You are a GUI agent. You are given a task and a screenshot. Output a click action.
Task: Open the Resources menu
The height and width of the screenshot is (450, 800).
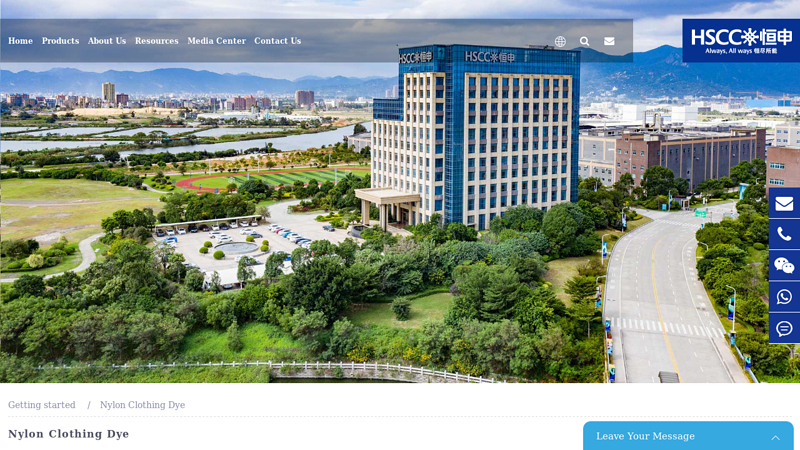[x=157, y=41]
